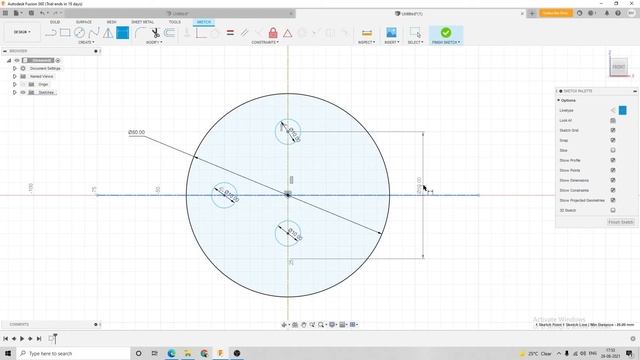The width and height of the screenshot is (640, 360).
Task: Apply the Parallel constraint icon
Action: (244, 33)
